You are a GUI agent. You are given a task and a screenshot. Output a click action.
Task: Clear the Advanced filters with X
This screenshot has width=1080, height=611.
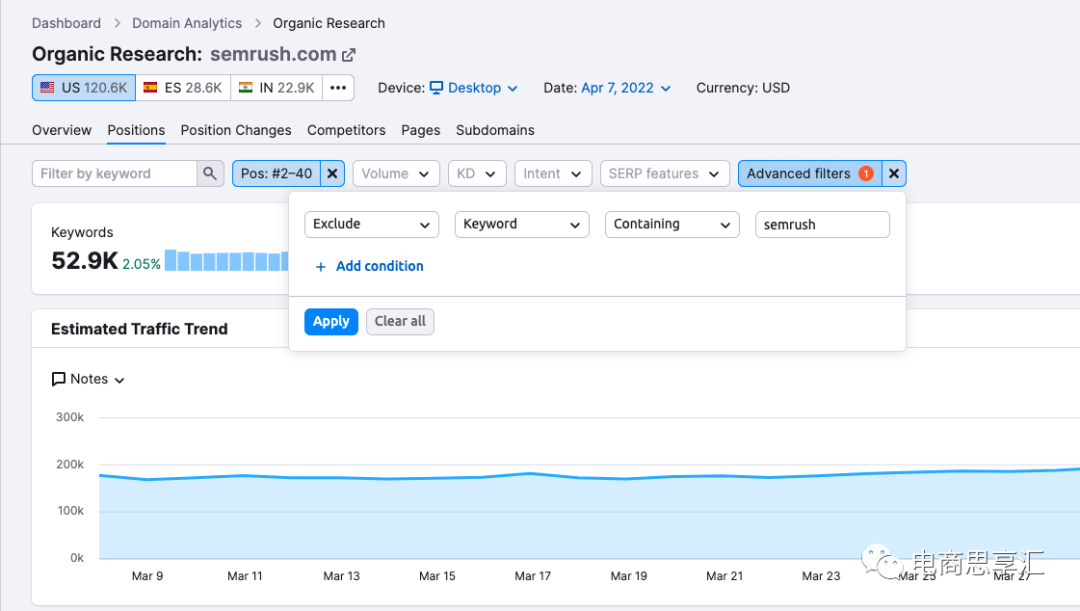click(893, 174)
